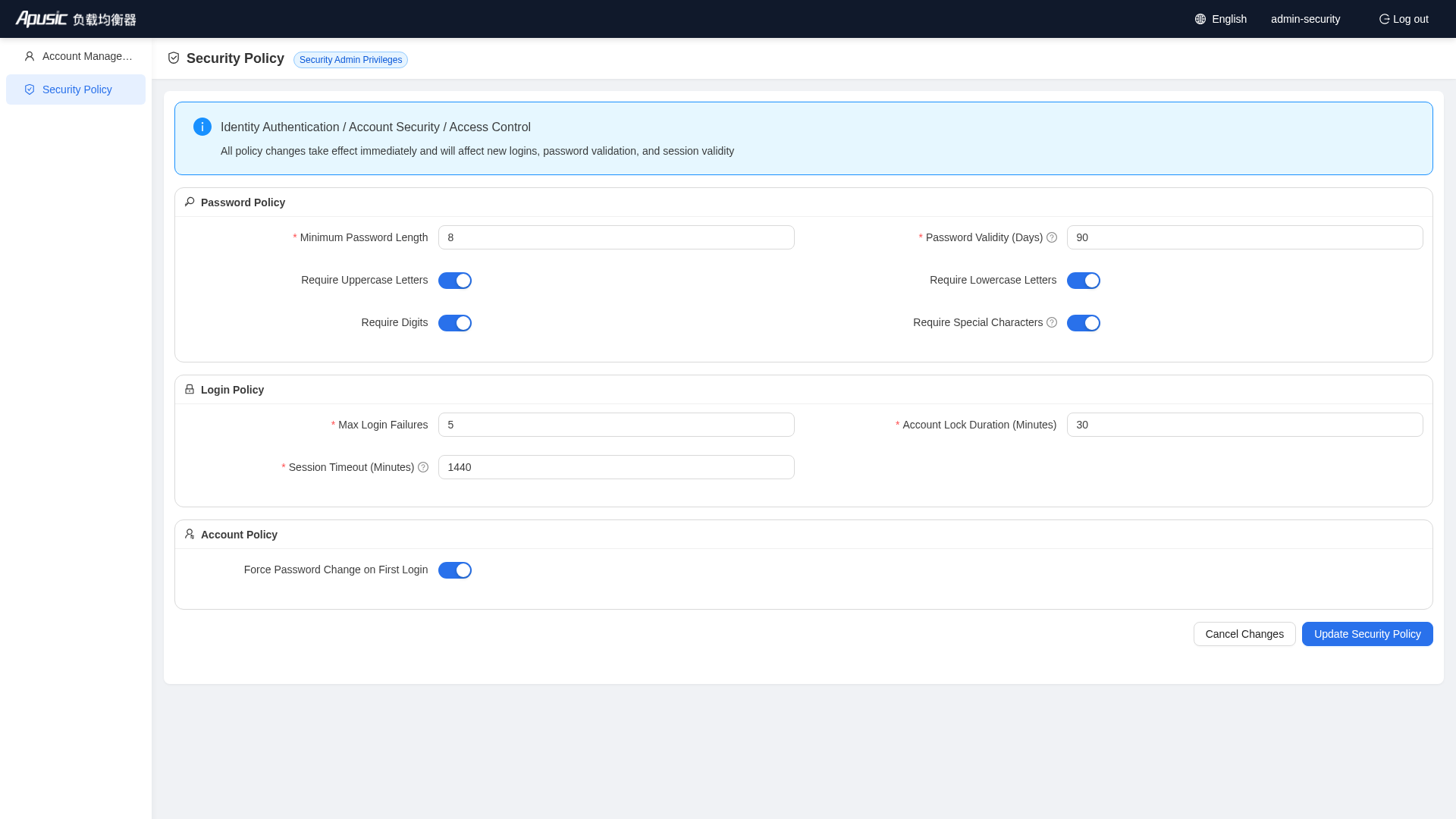The image size is (1456, 819).
Task: Open the English language selector
Action: (1221, 19)
